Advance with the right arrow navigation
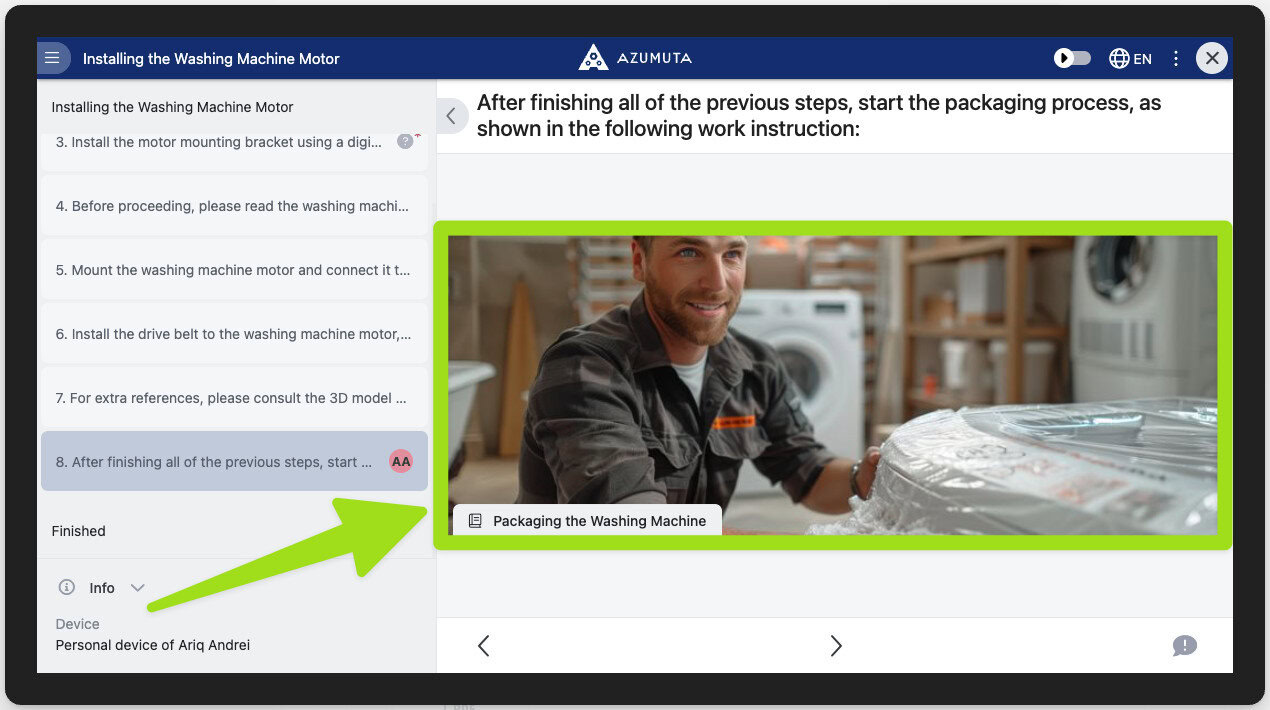 coord(836,646)
